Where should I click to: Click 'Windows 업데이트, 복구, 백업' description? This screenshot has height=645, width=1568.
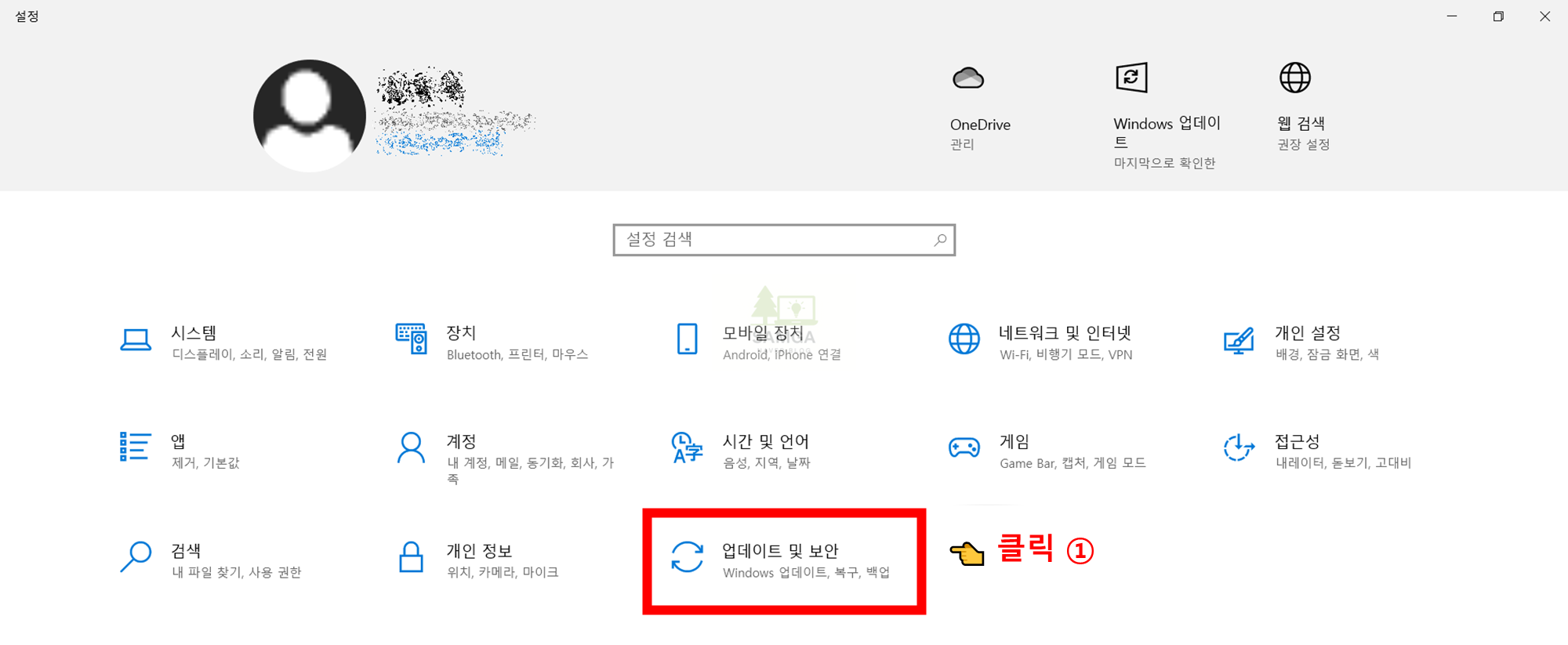tap(806, 572)
